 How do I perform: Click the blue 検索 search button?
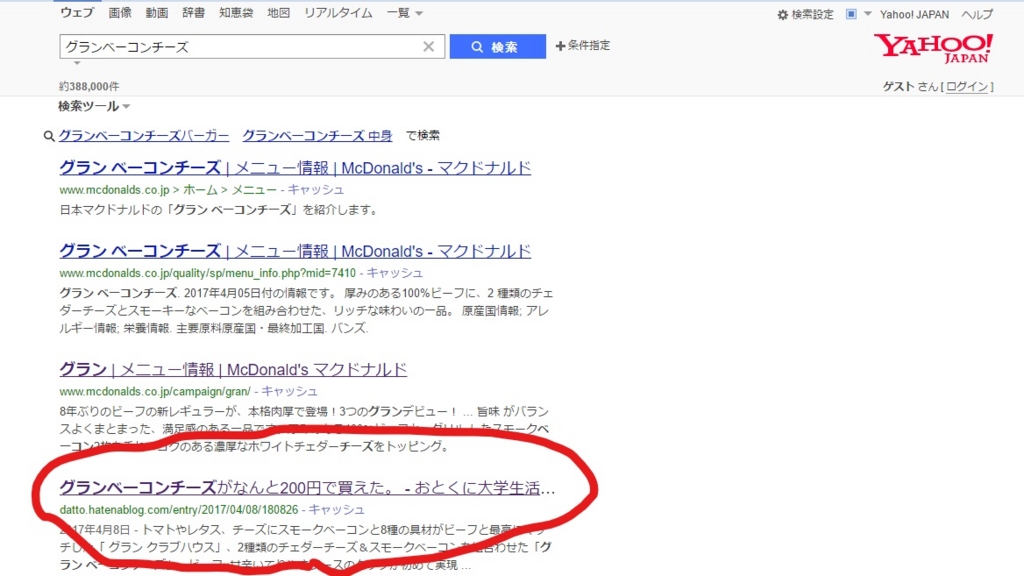pyautogui.click(x=498, y=46)
